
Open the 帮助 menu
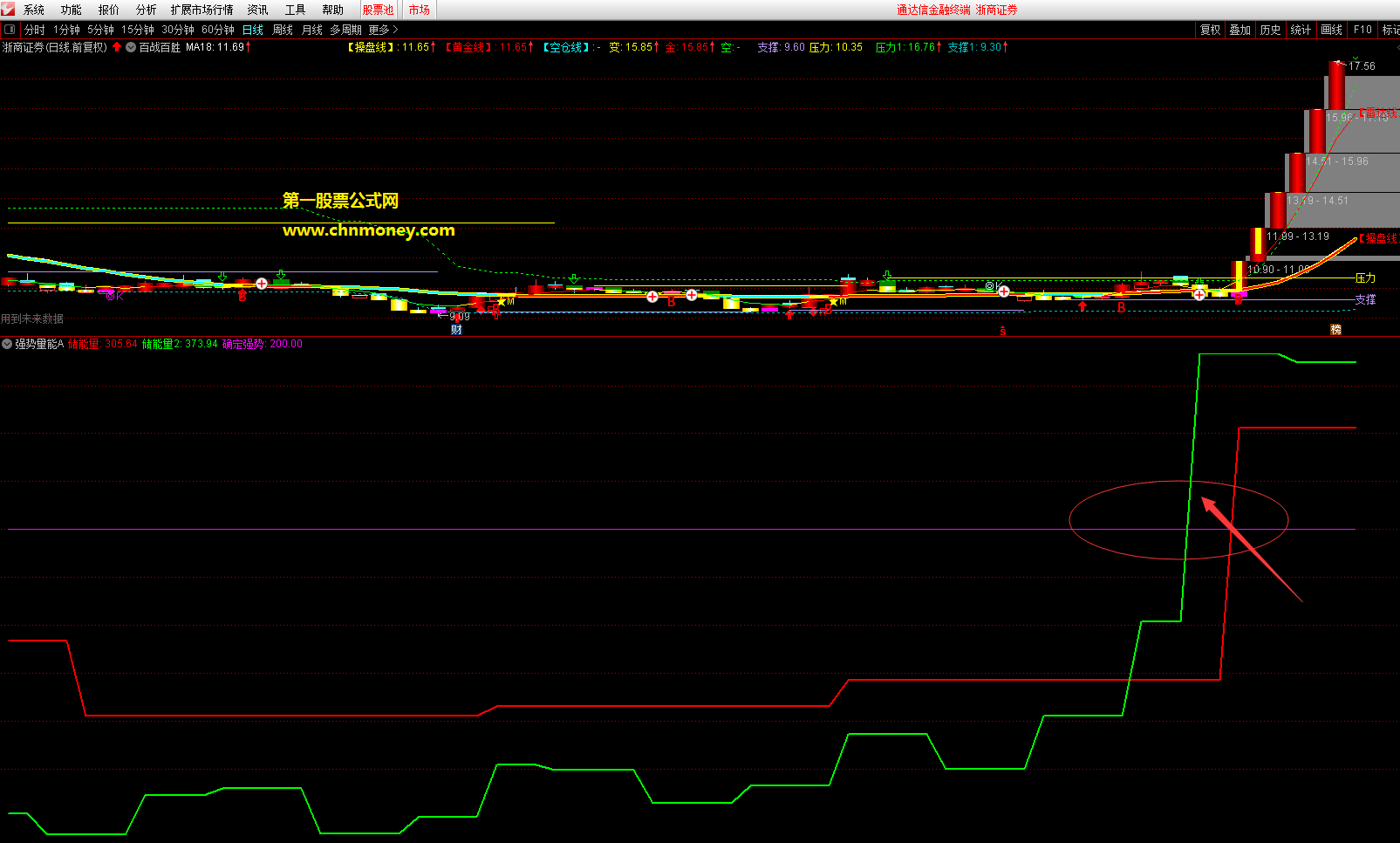click(x=333, y=10)
